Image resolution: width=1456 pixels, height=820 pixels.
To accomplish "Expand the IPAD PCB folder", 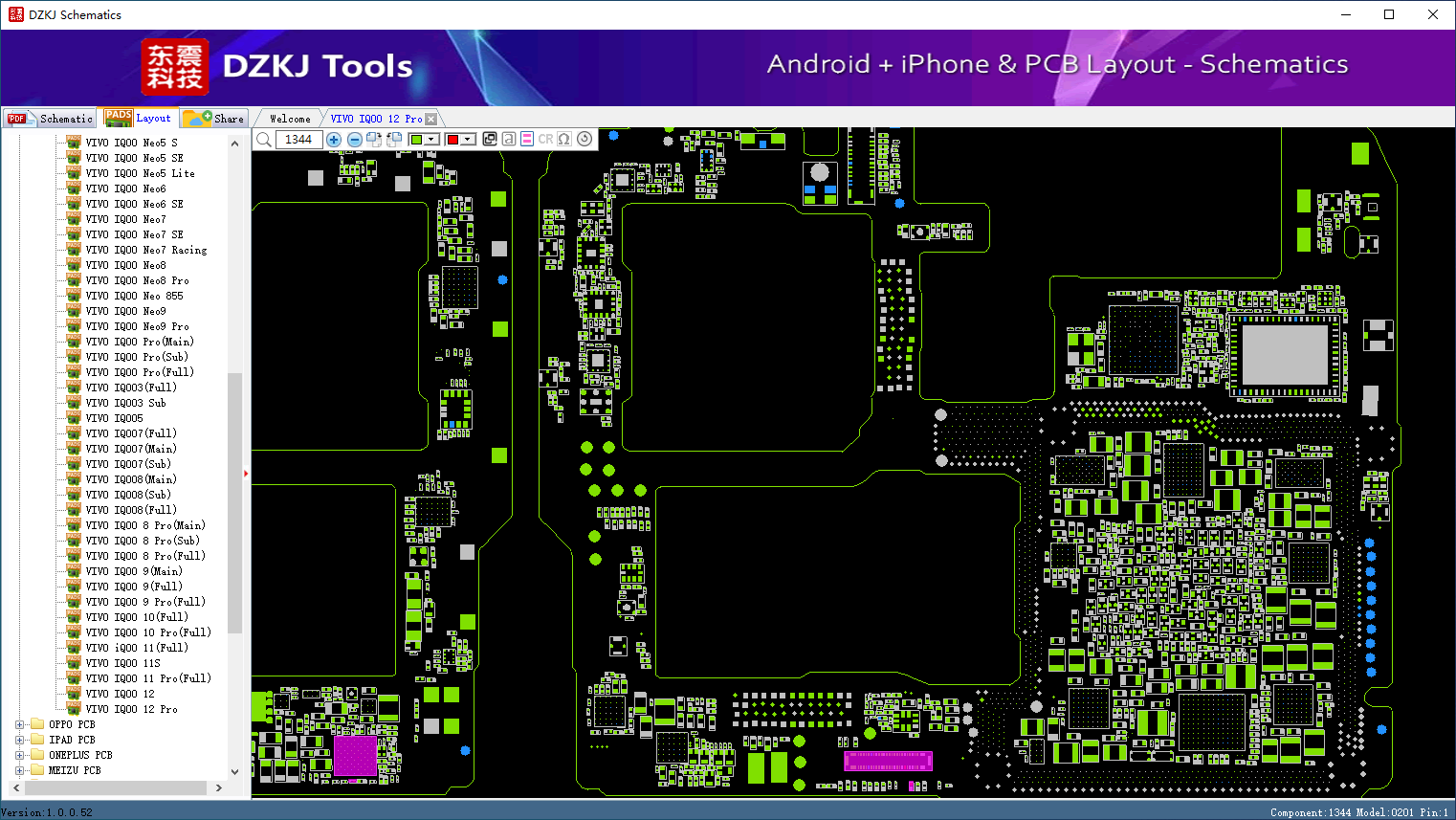I will click(19, 740).
